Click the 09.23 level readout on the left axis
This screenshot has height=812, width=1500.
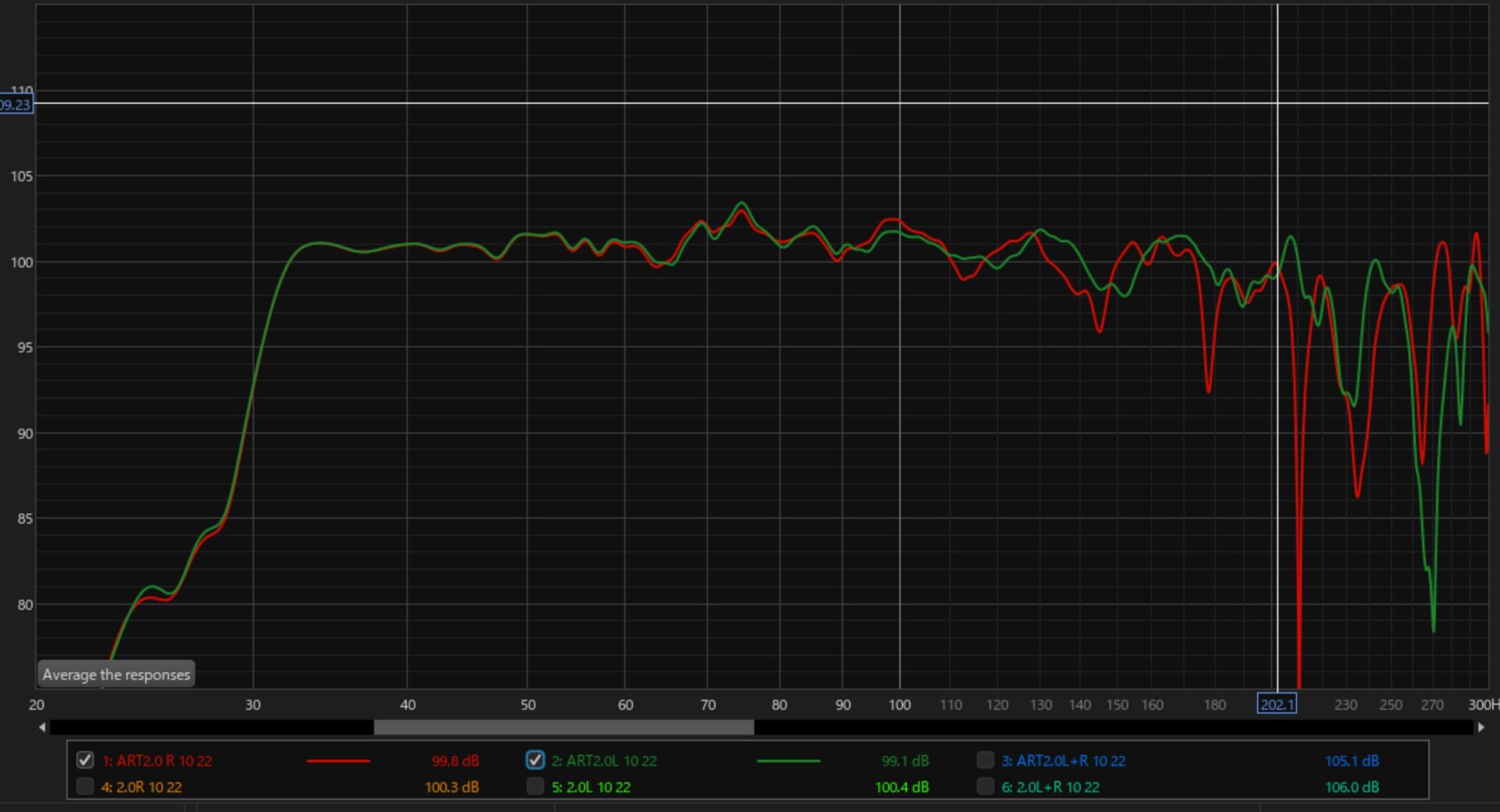[x=16, y=105]
